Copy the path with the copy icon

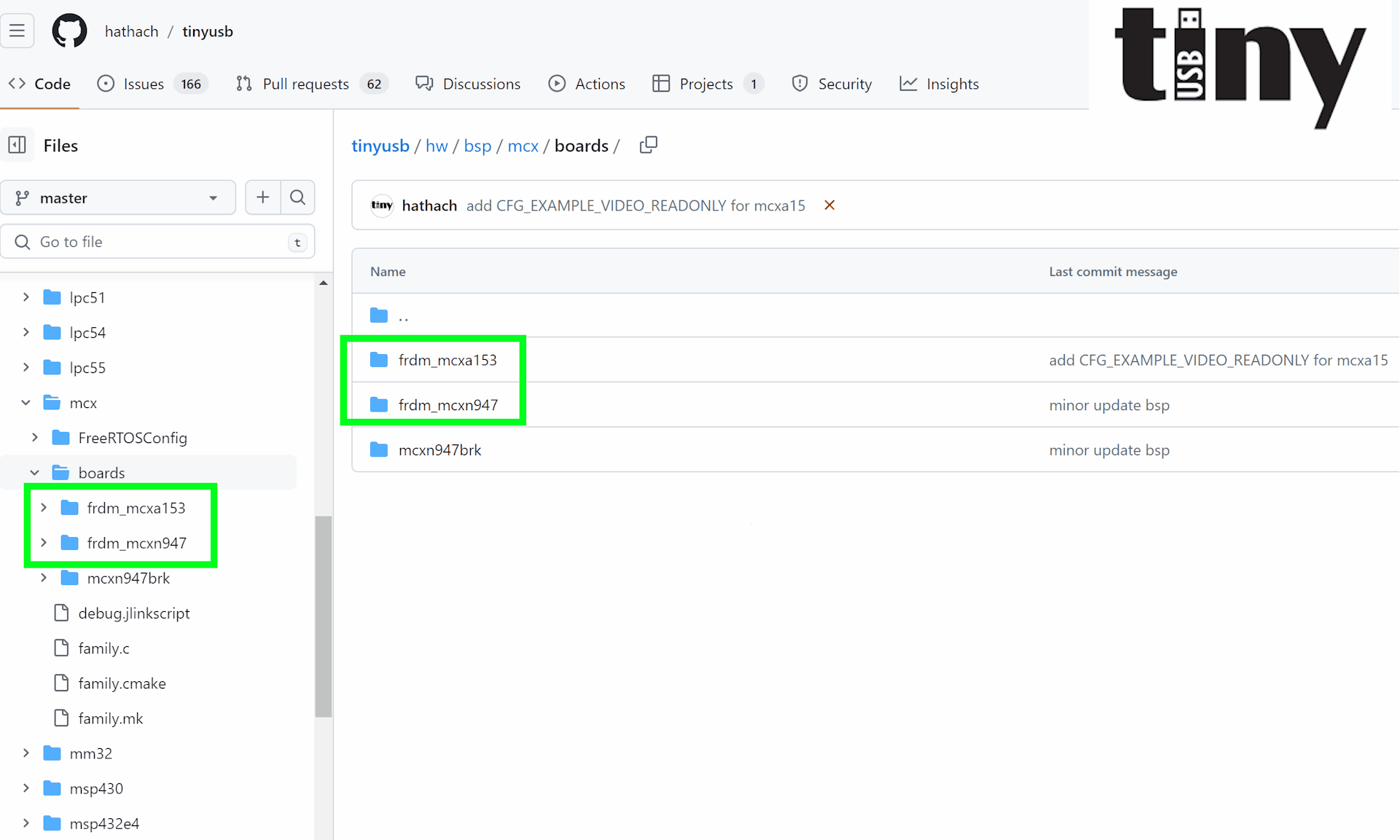(x=648, y=146)
